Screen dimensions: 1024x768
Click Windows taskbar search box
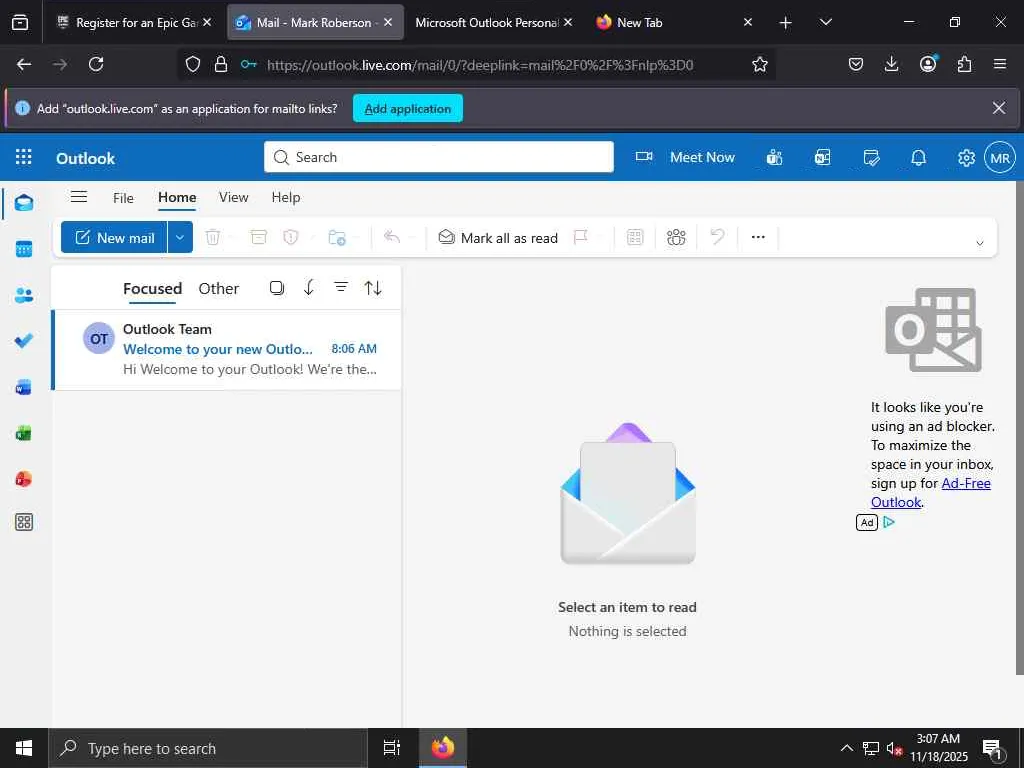point(208,748)
